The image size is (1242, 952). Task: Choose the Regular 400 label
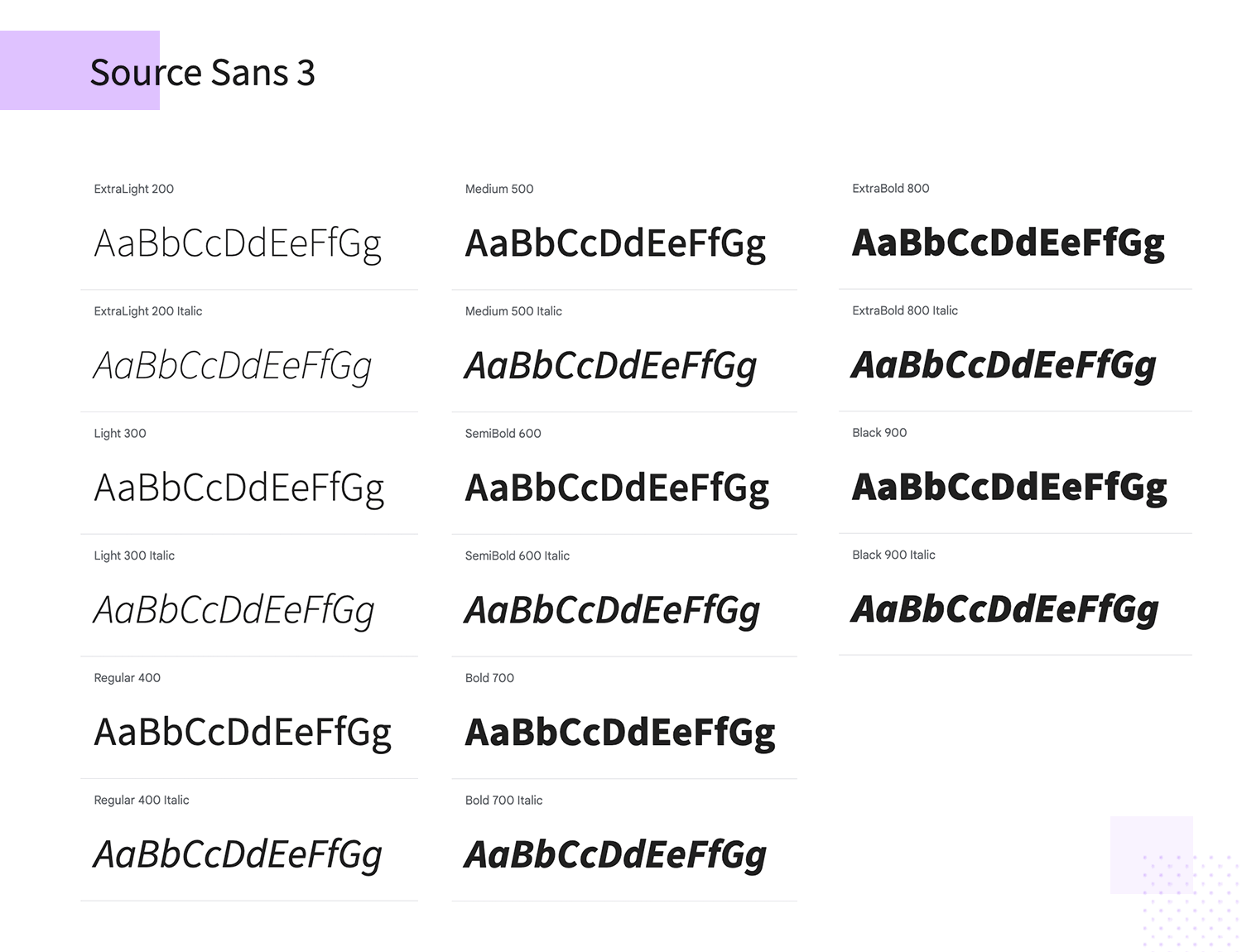(x=127, y=678)
